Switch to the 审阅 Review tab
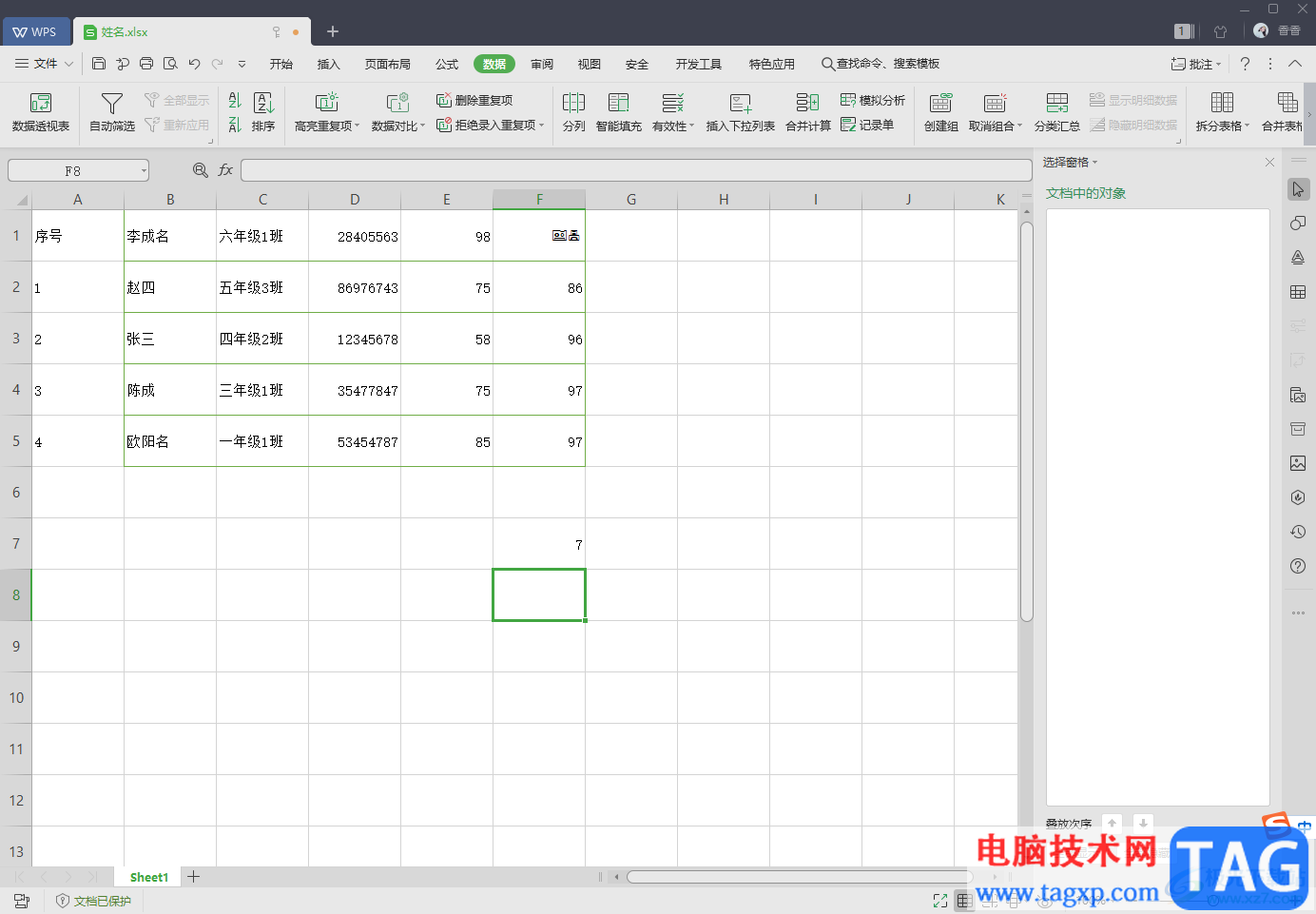1316x914 pixels. (x=542, y=64)
